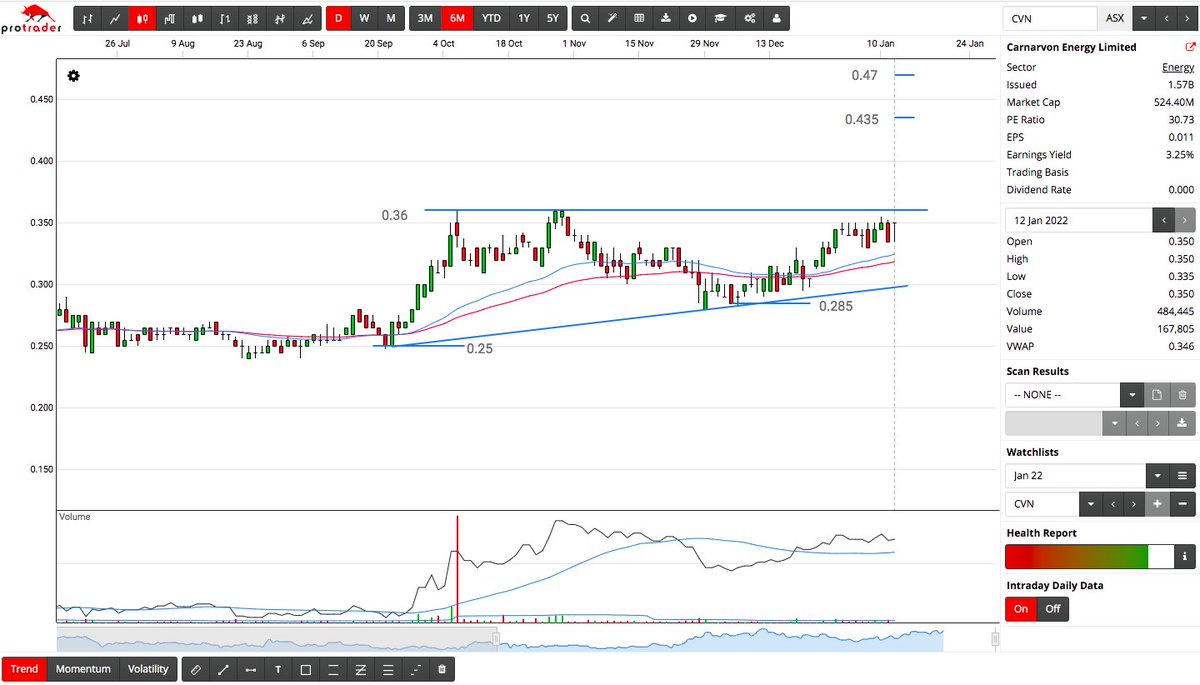Screen dimensions: 1200x685
Task: Open the data table grid icon
Action: [639, 18]
